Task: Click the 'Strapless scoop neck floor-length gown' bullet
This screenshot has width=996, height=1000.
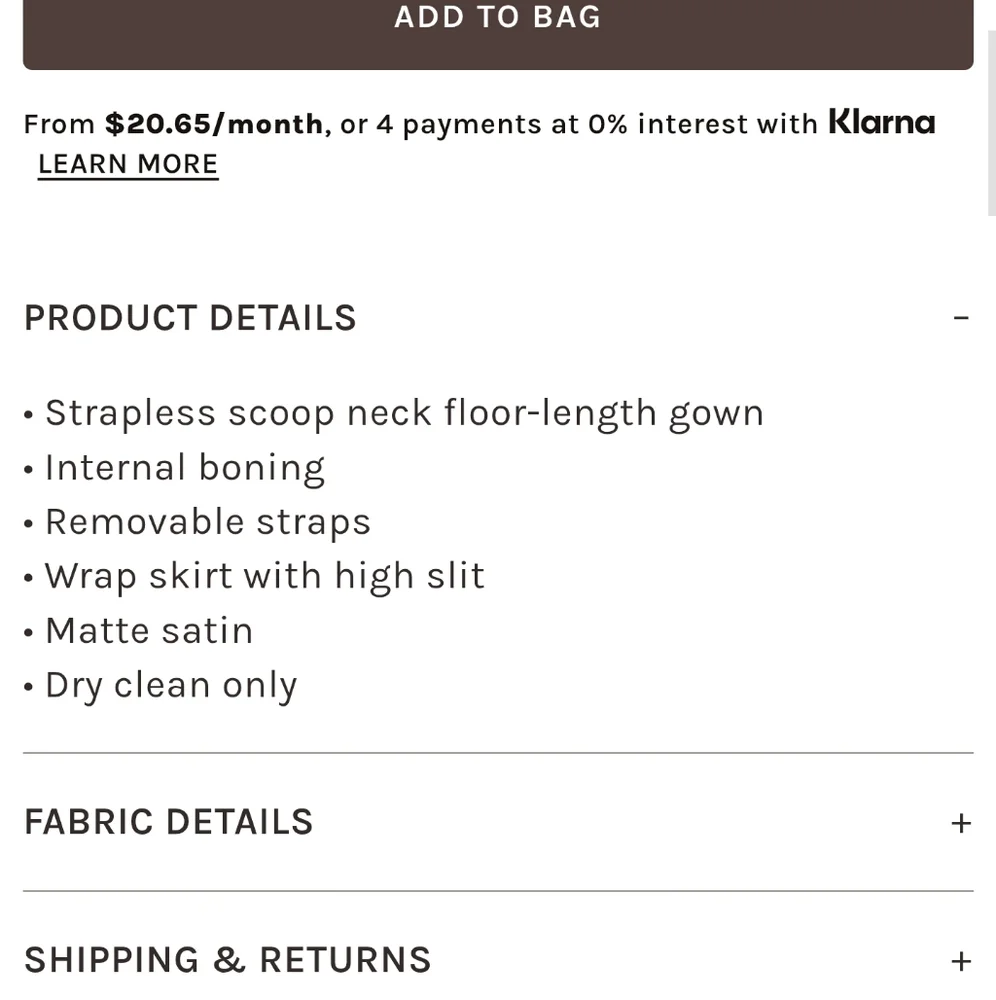Action: point(404,414)
